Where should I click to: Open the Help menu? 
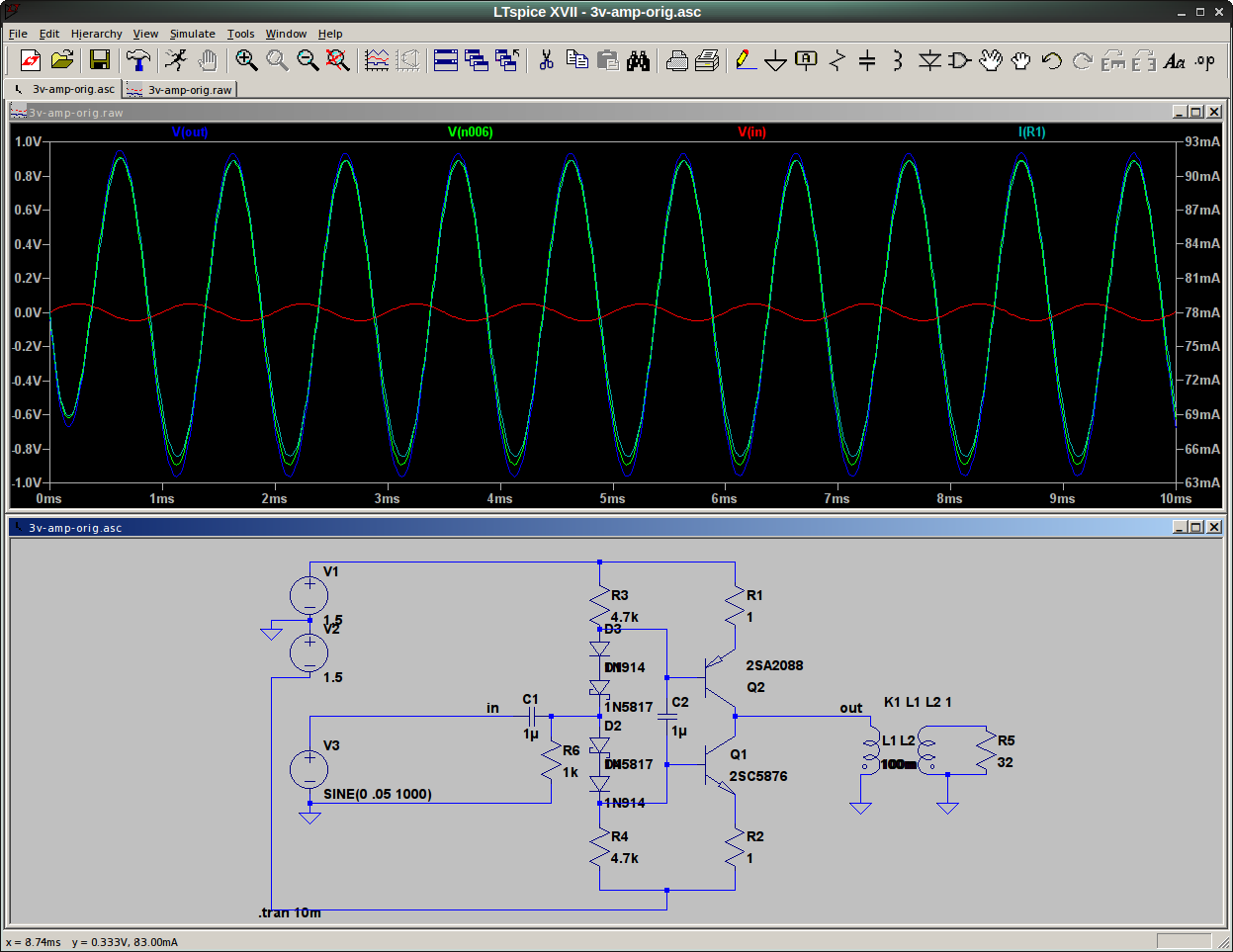pos(330,34)
